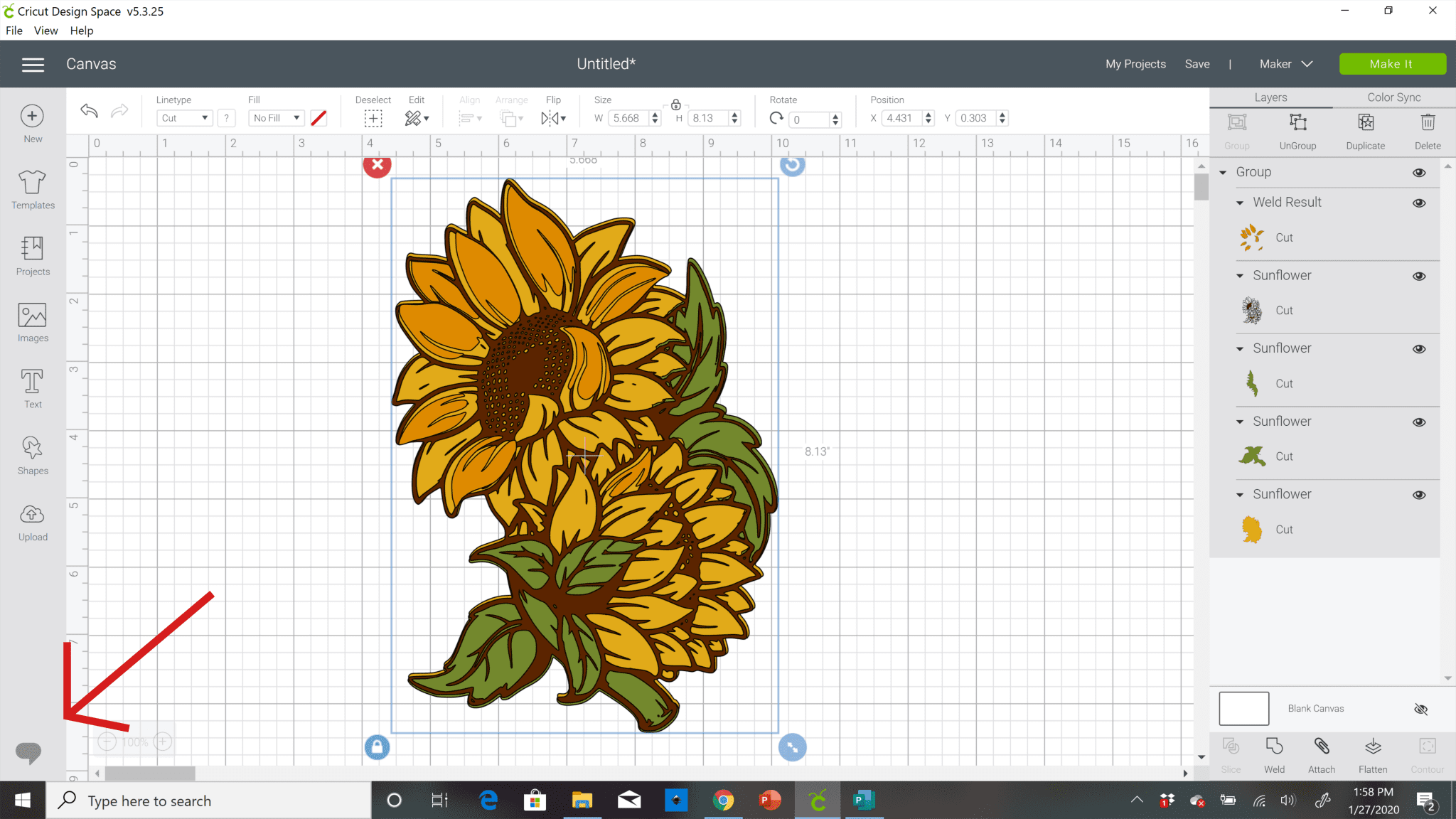Open the Linetype dropdown
Image resolution: width=1456 pixels, height=819 pixels.
click(x=184, y=117)
